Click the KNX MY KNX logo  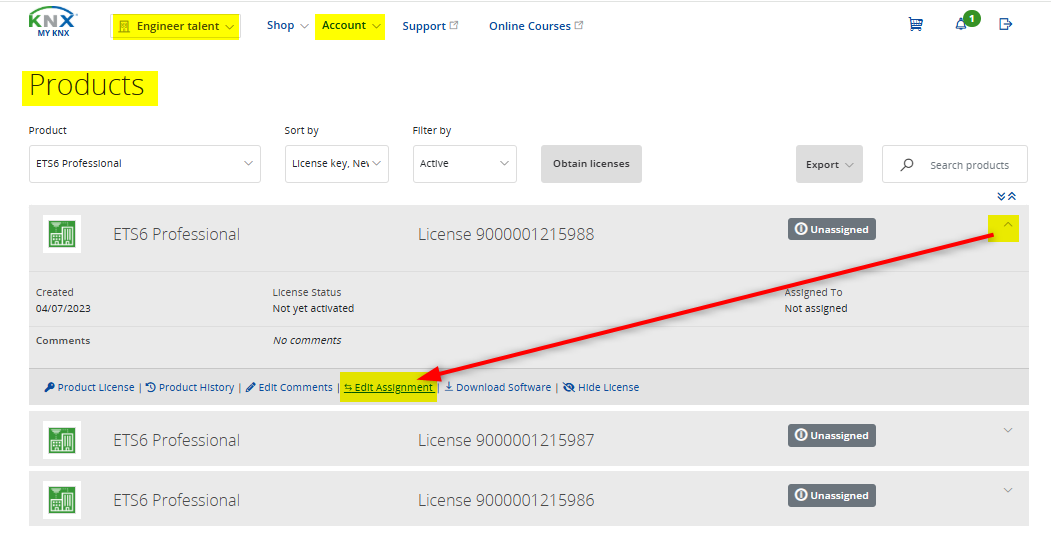(x=53, y=23)
